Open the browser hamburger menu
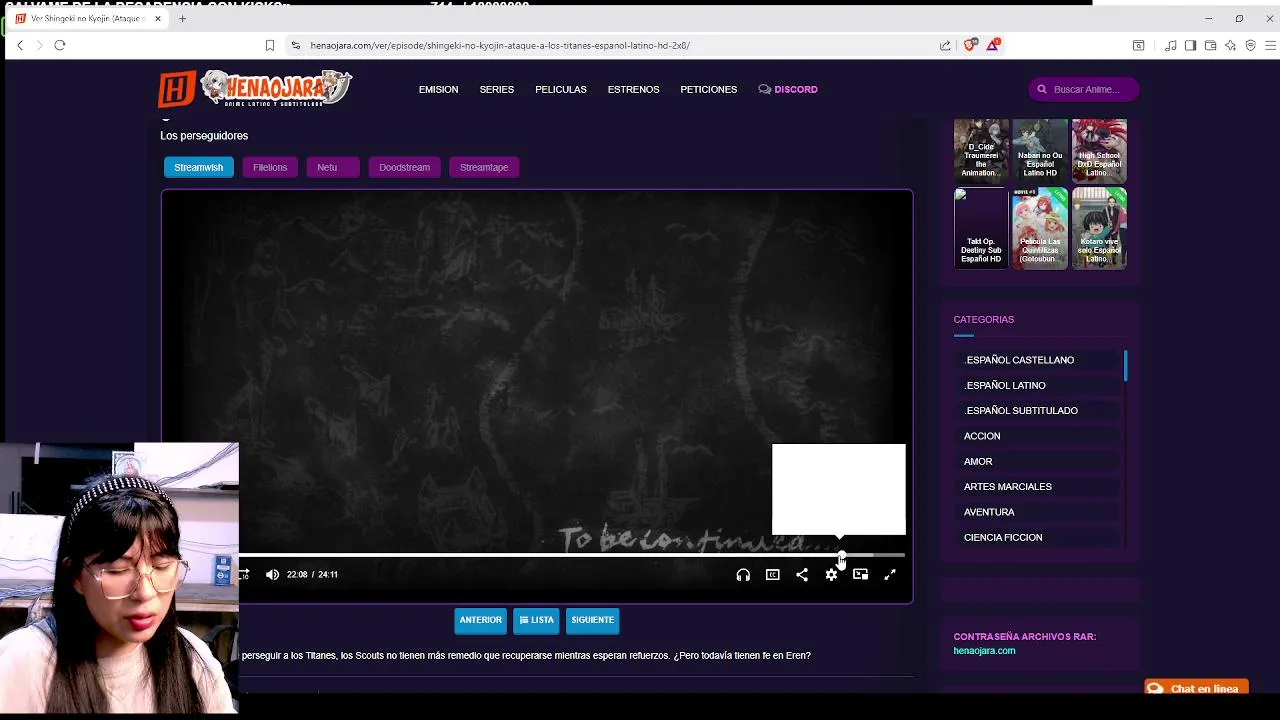 [1270, 45]
